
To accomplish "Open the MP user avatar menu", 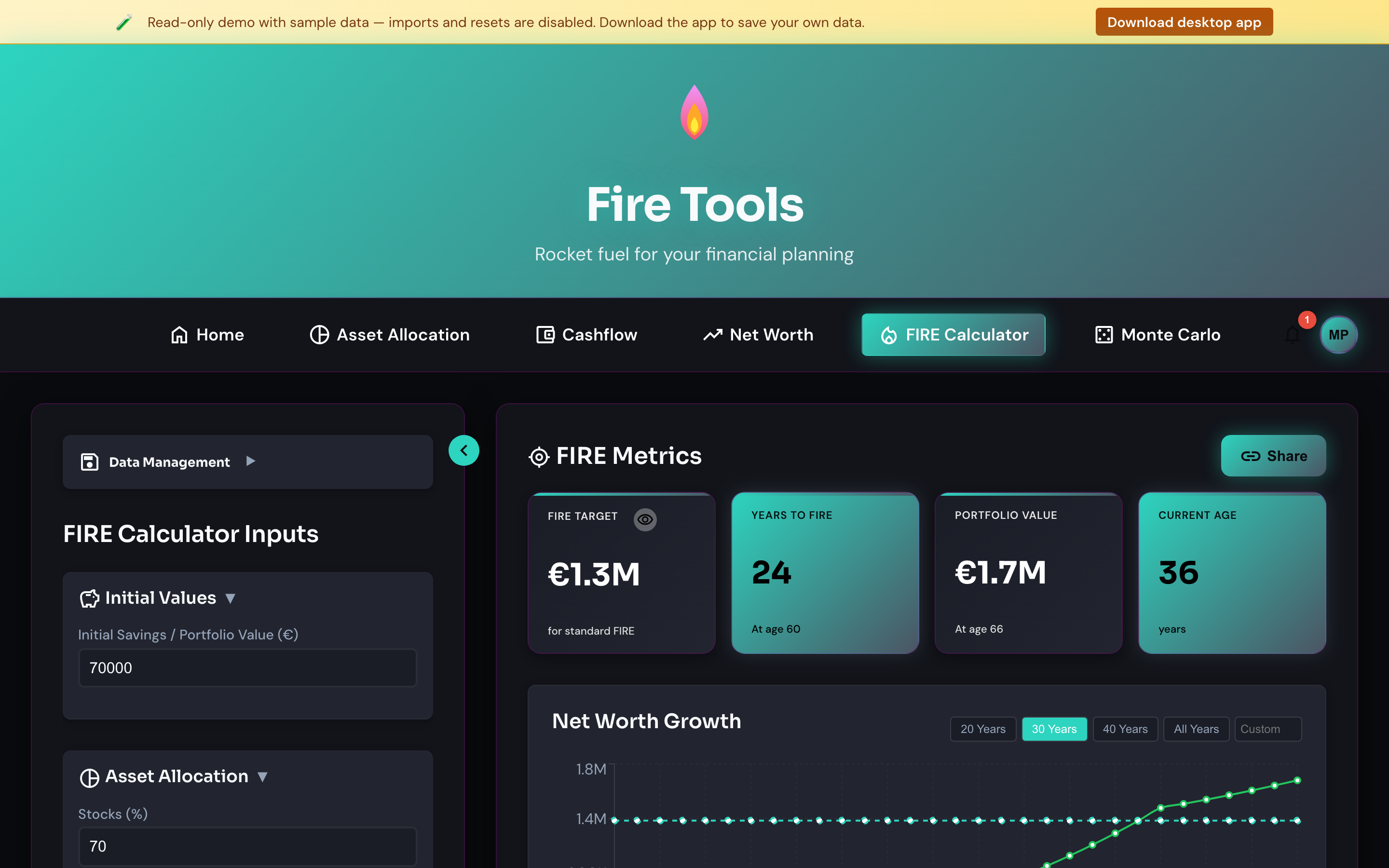I will [x=1338, y=335].
